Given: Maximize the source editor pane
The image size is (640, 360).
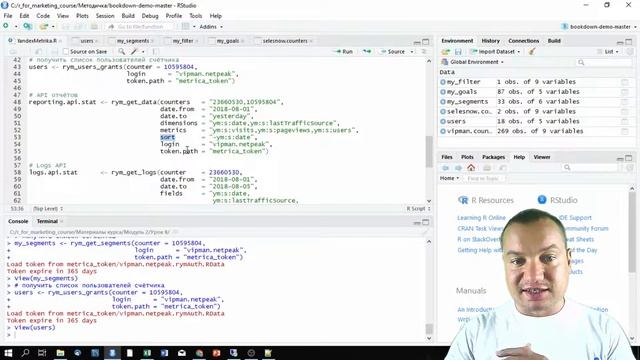Looking at the screenshot, I should pyautogui.click(x=426, y=42).
